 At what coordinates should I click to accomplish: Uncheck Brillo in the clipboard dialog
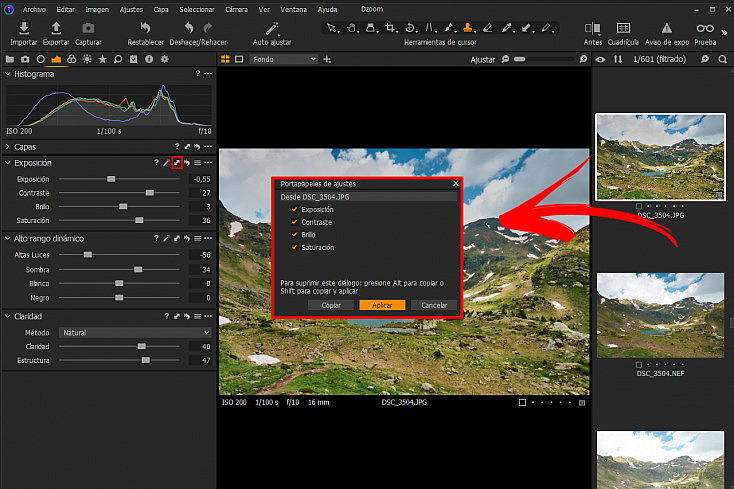[294, 235]
